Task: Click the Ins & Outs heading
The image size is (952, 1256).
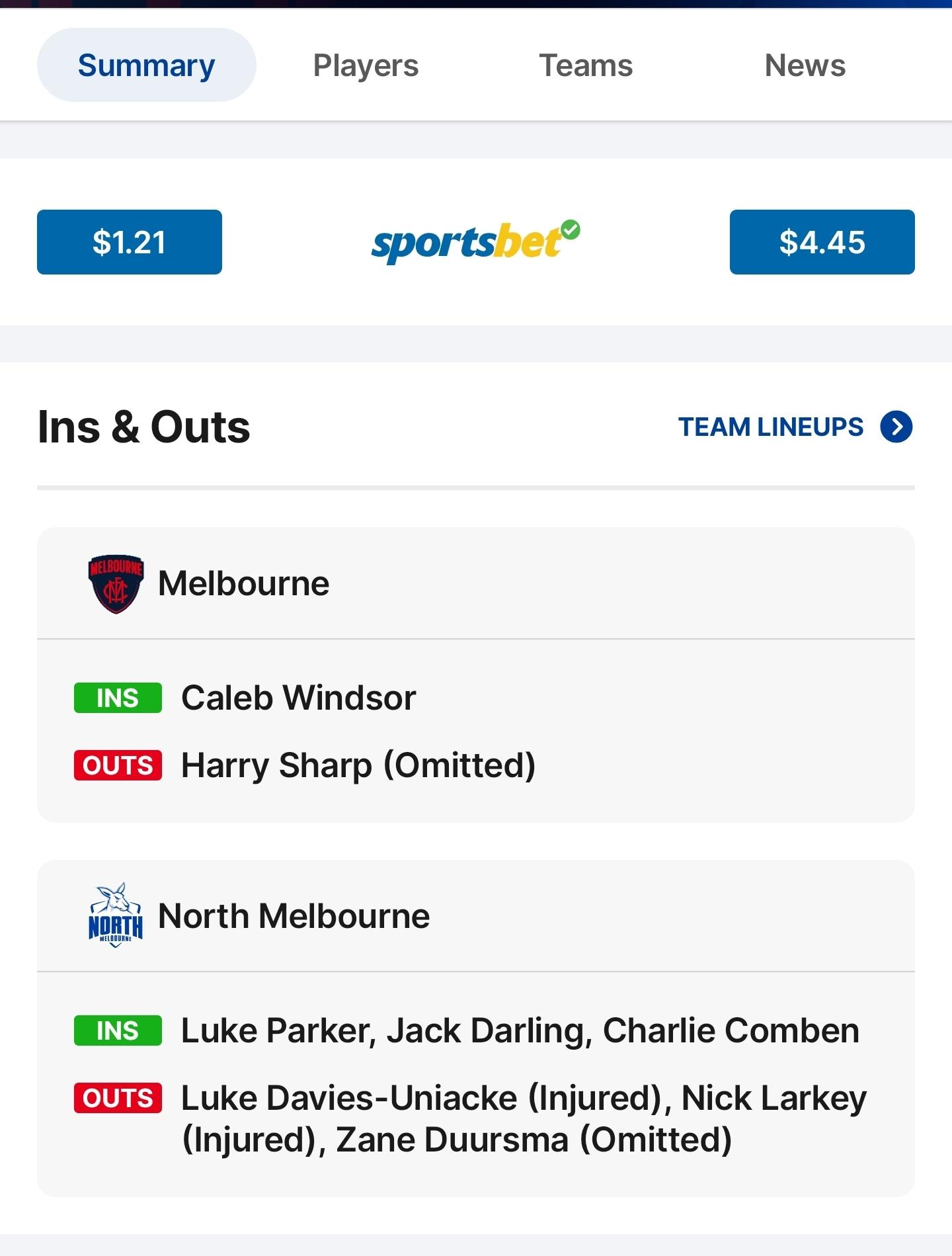Action: pos(144,427)
